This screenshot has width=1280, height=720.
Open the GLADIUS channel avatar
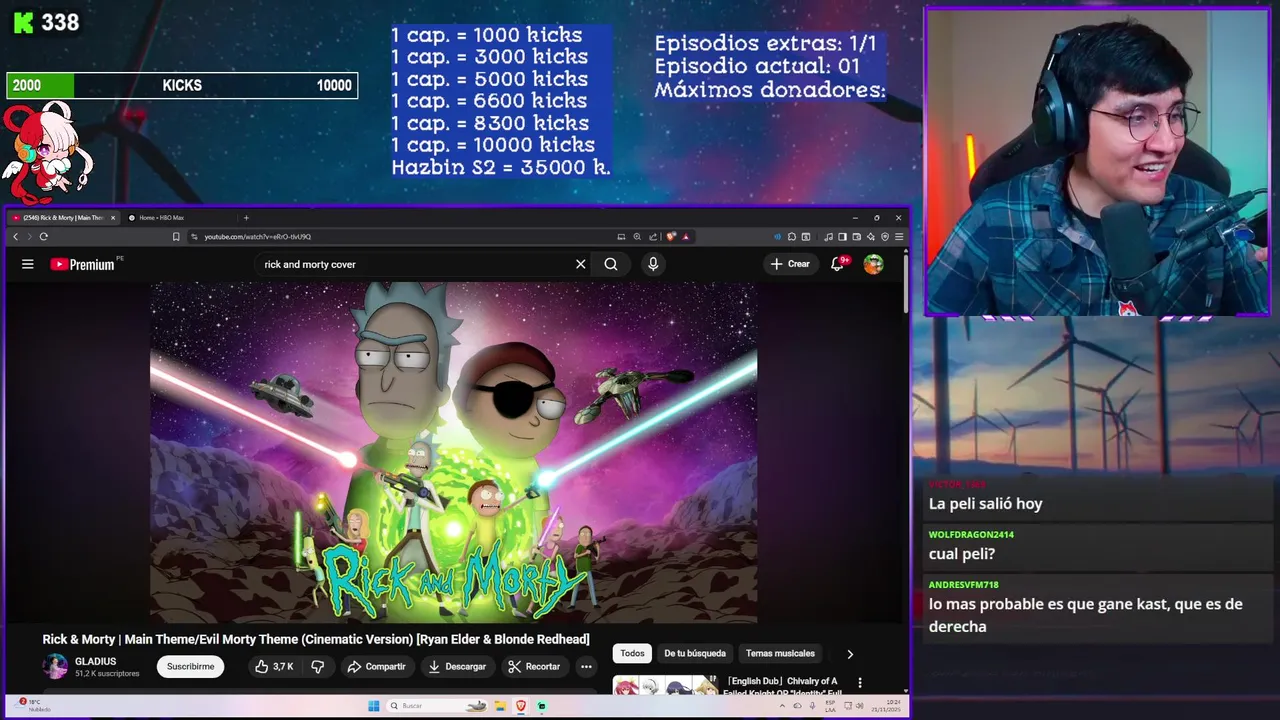click(55, 666)
